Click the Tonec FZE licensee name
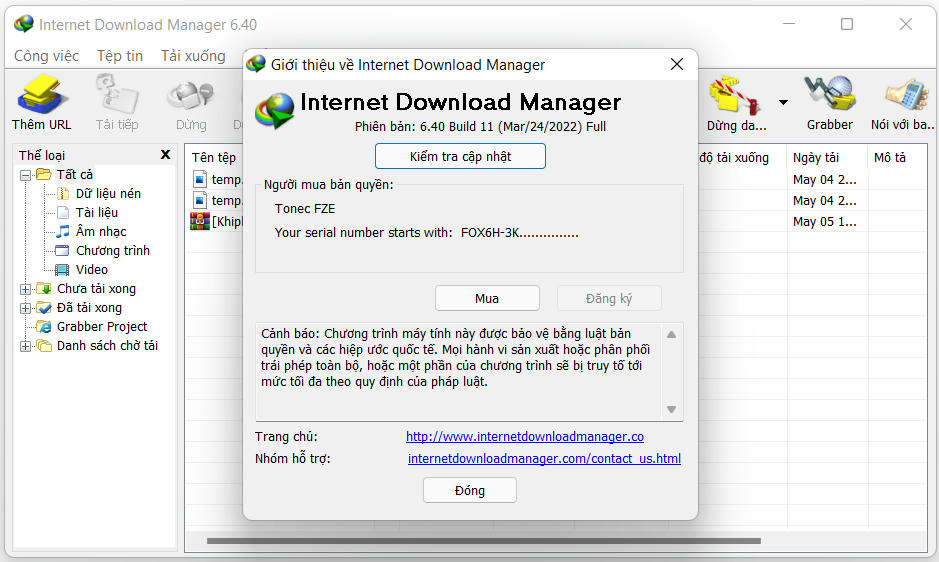The image size is (939, 562). (305, 209)
